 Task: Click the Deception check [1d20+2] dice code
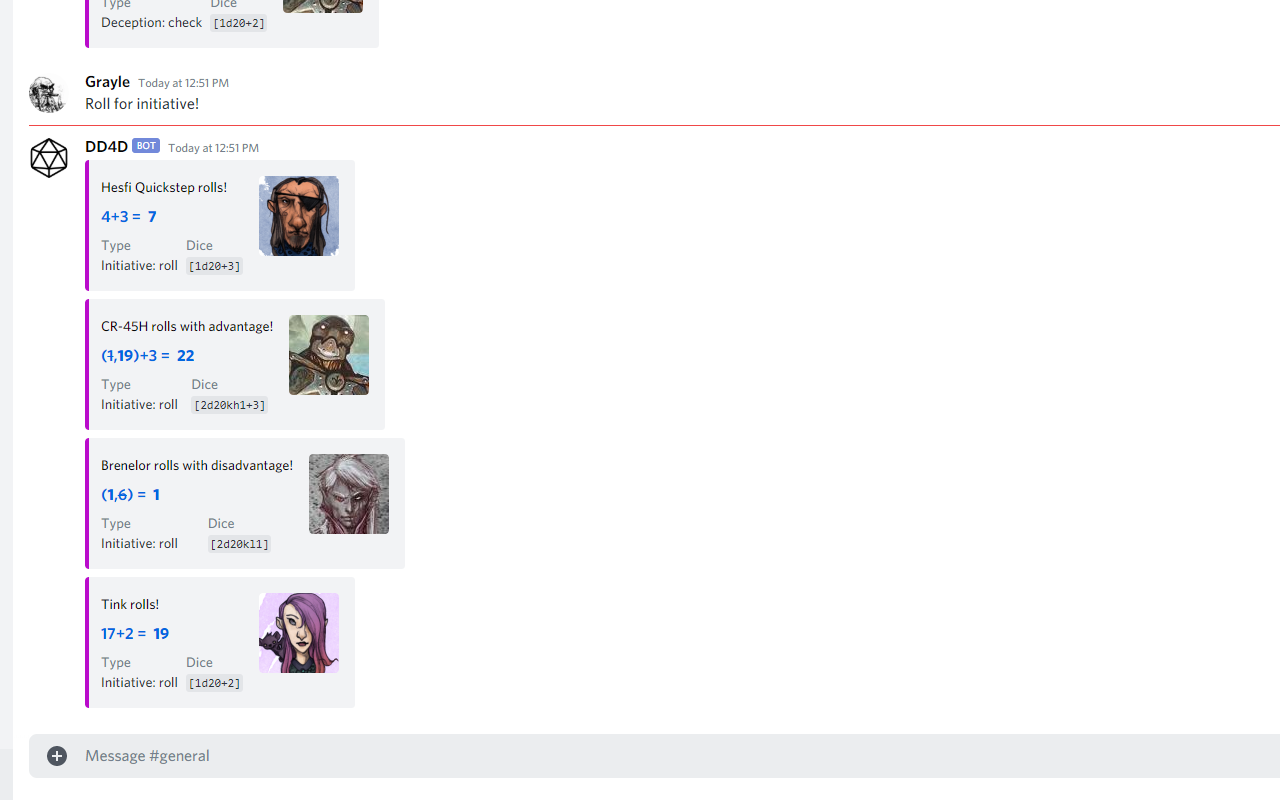239,23
